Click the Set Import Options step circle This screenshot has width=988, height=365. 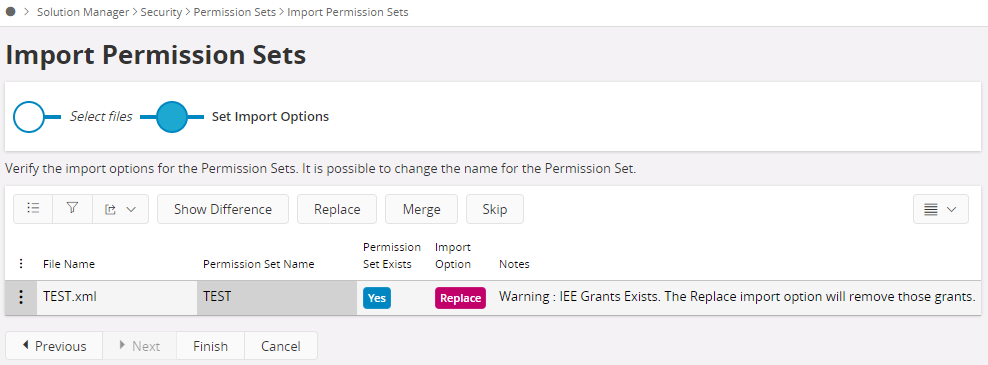(172, 117)
